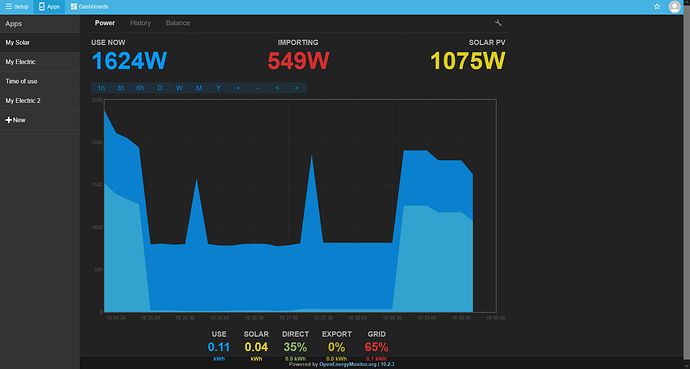Click the GRID 65% statistic
690x369 pixels.
[x=376, y=347]
